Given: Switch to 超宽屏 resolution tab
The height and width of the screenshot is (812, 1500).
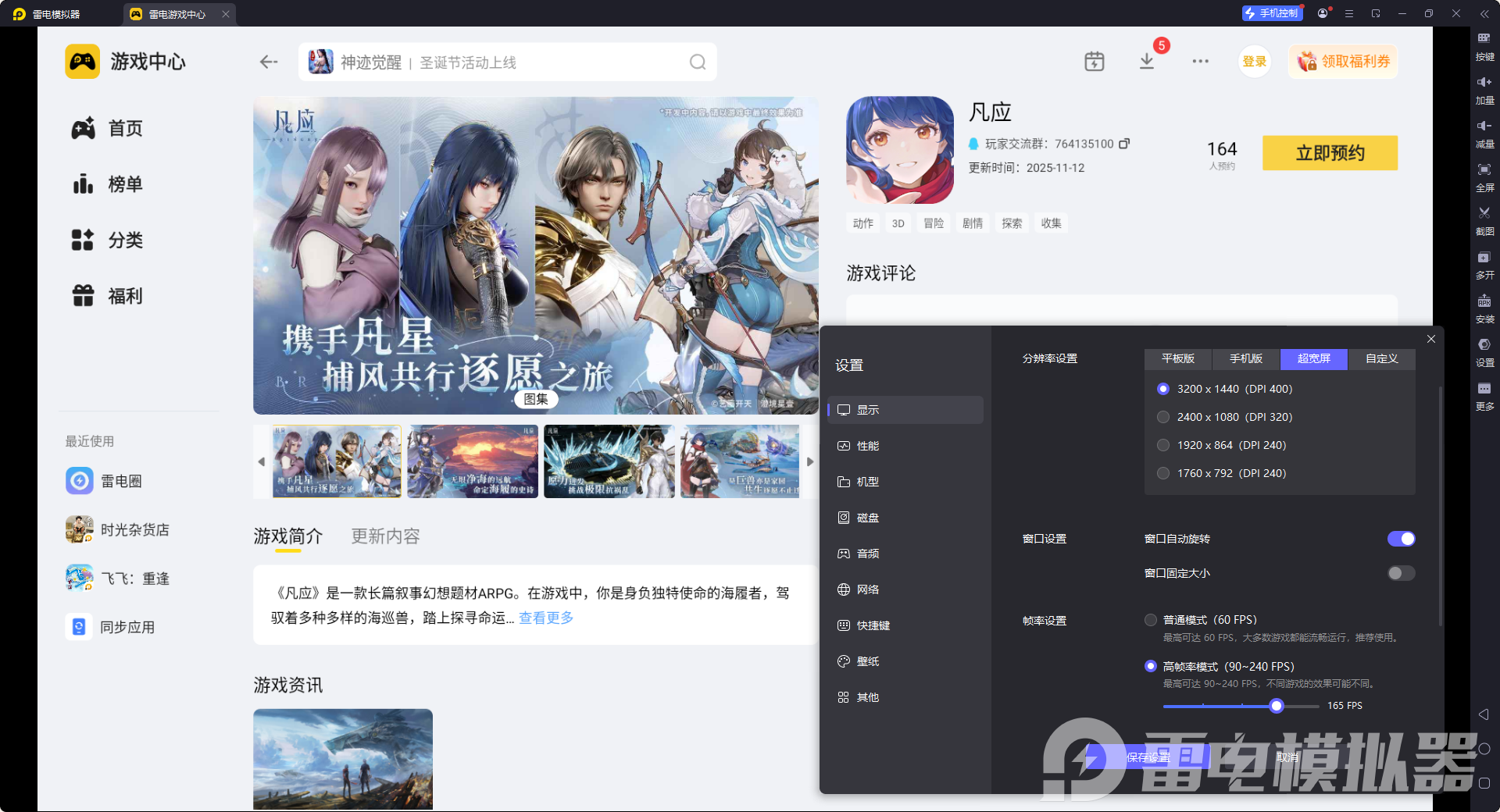Looking at the screenshot, I should point(1314,358).
